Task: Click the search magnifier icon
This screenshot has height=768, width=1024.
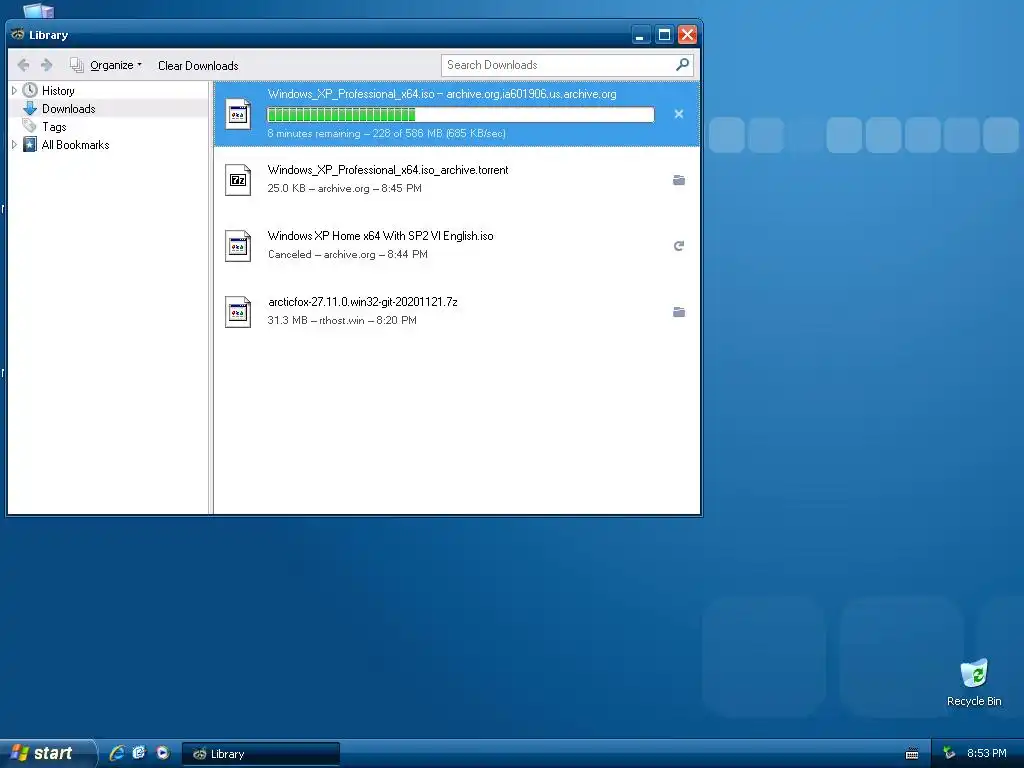Action: 682,65
